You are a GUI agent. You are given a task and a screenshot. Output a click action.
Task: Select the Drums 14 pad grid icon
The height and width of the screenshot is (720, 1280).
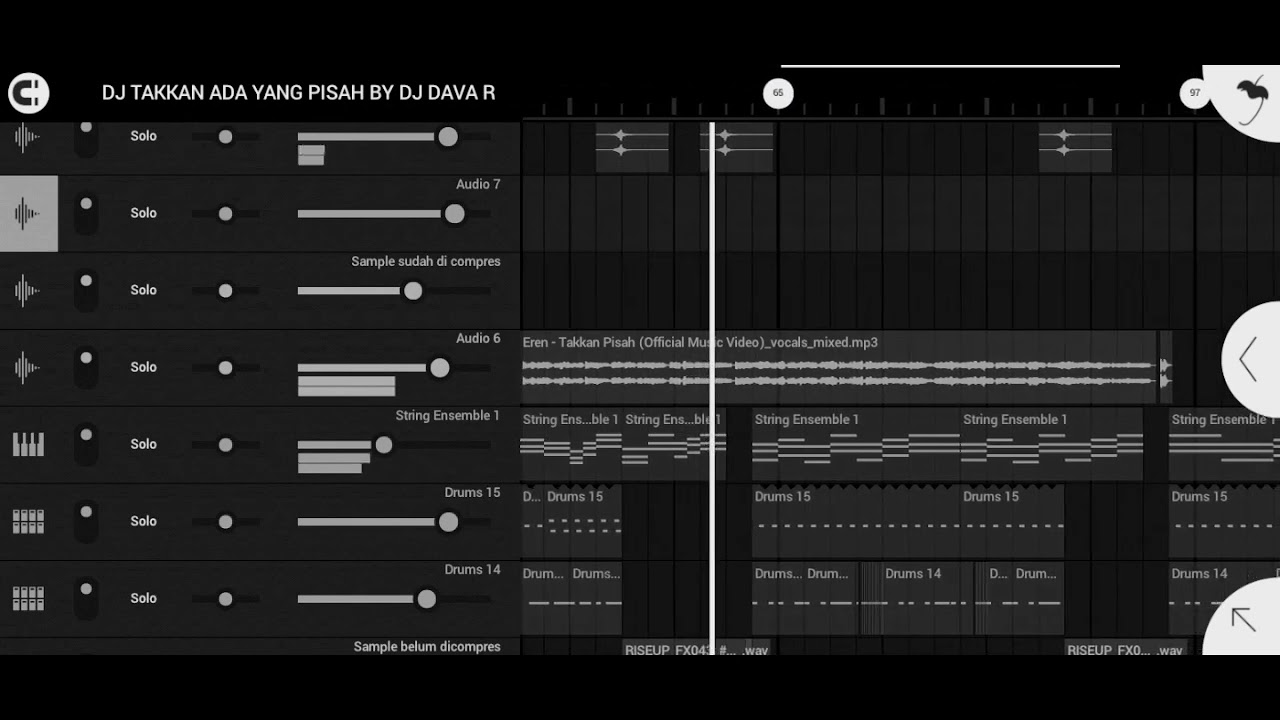click(28, 598)
